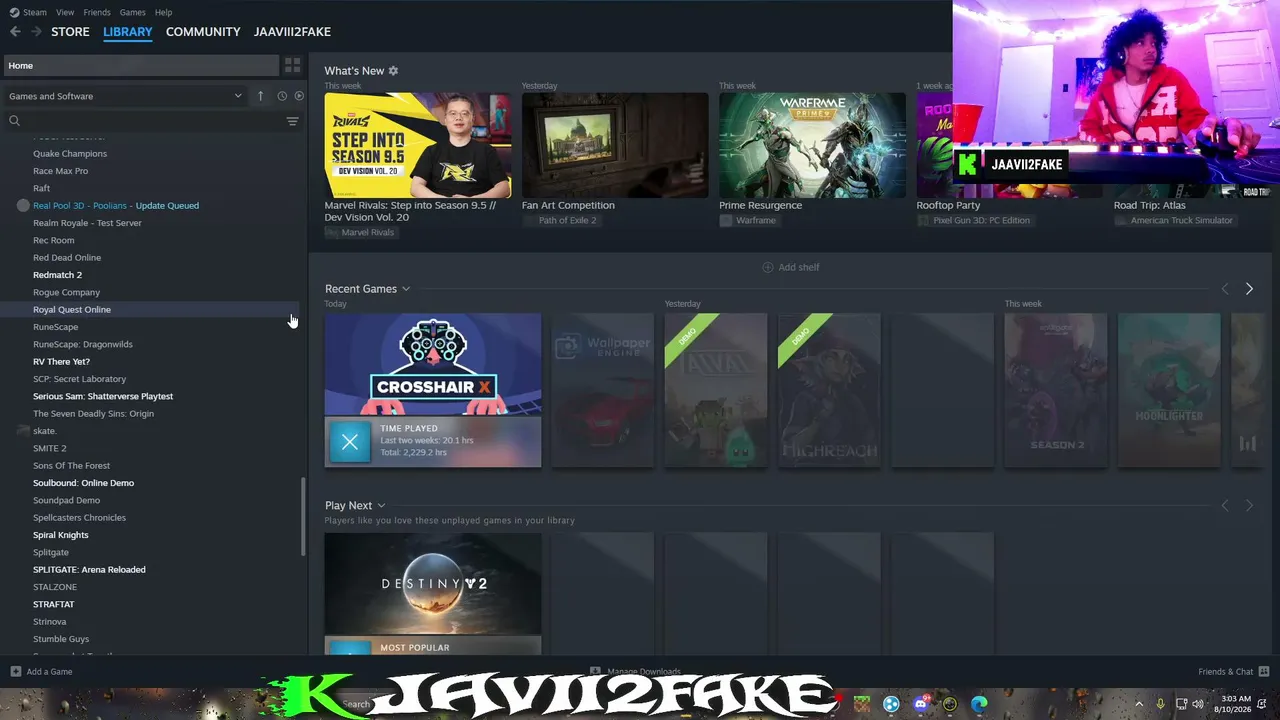Screen dimensions: 1280x720
Task: Click the Add shelf button
Action: click(791, 267)
